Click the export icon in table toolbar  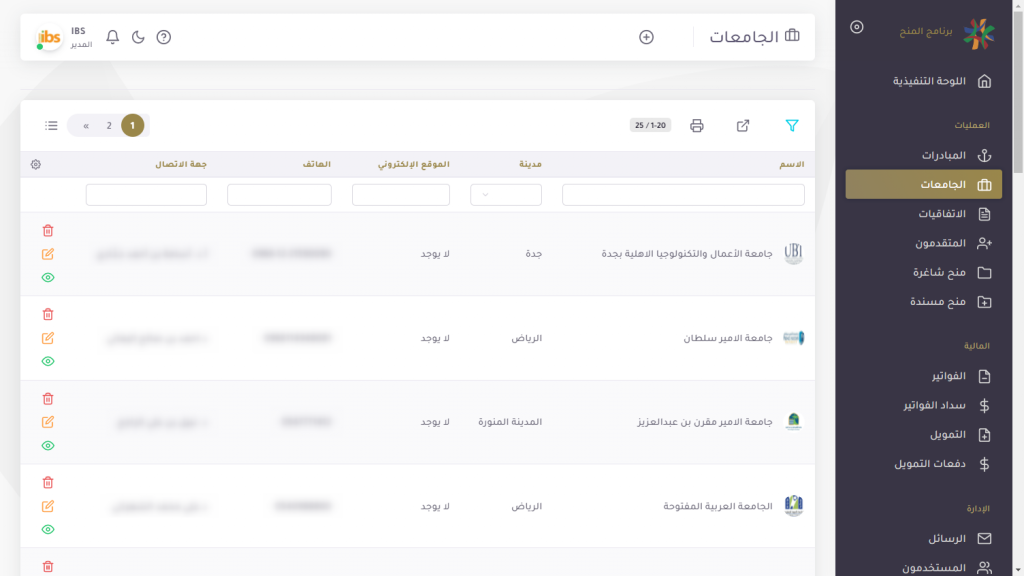click(x=743, y=126)
